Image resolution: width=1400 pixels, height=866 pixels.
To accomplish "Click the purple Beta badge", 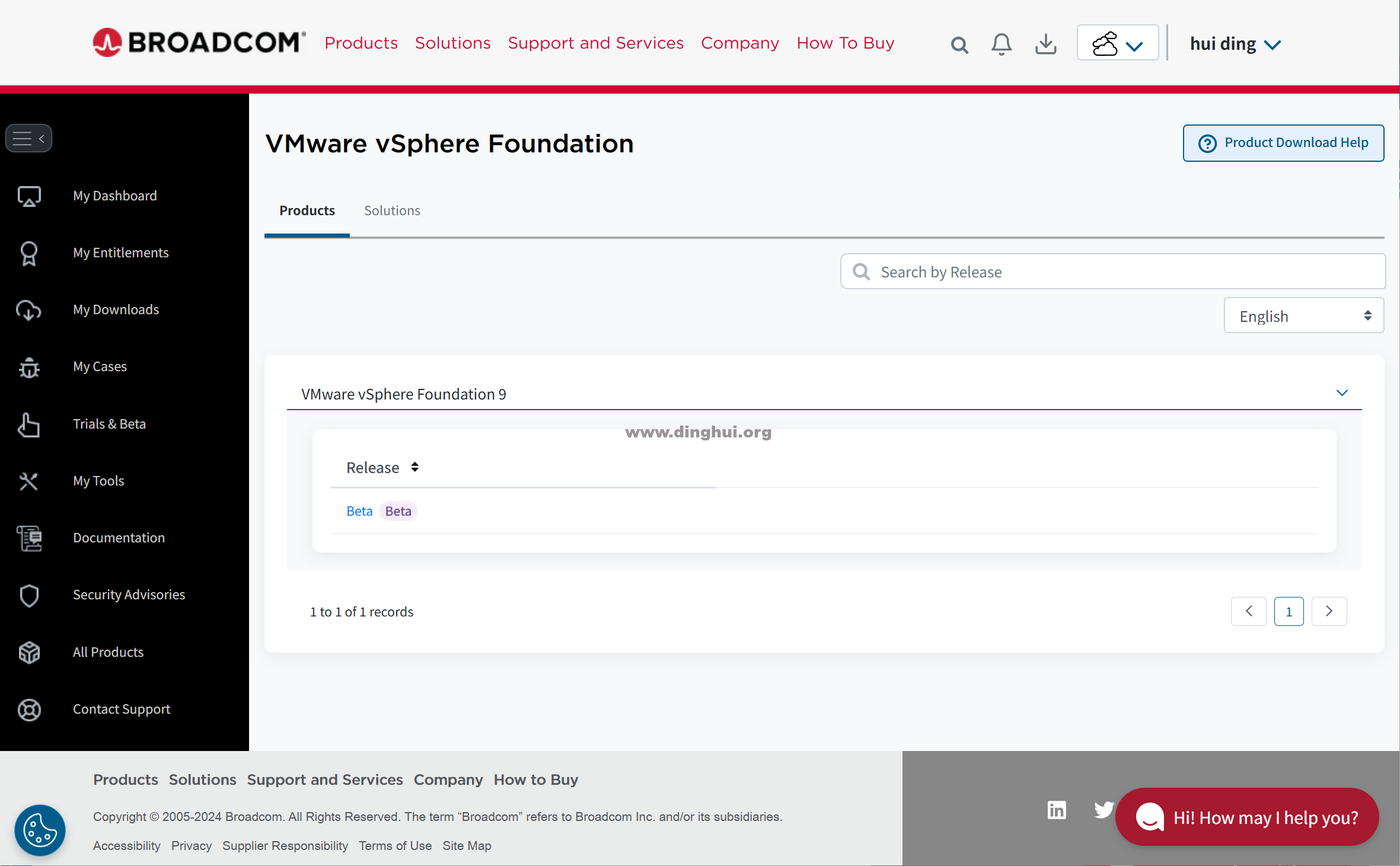I will point(398,511).
